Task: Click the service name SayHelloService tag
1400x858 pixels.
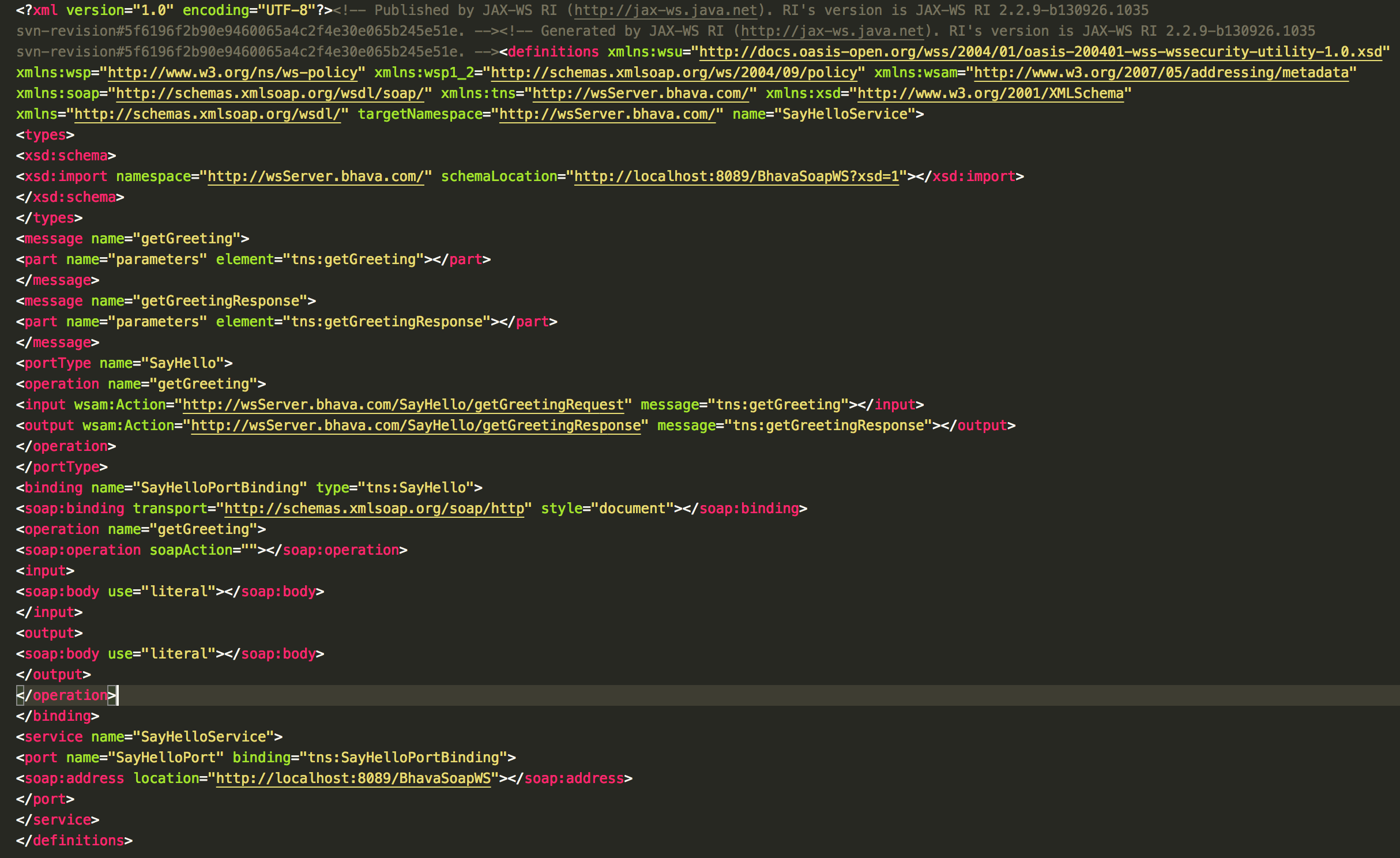Action: [149, 737]
